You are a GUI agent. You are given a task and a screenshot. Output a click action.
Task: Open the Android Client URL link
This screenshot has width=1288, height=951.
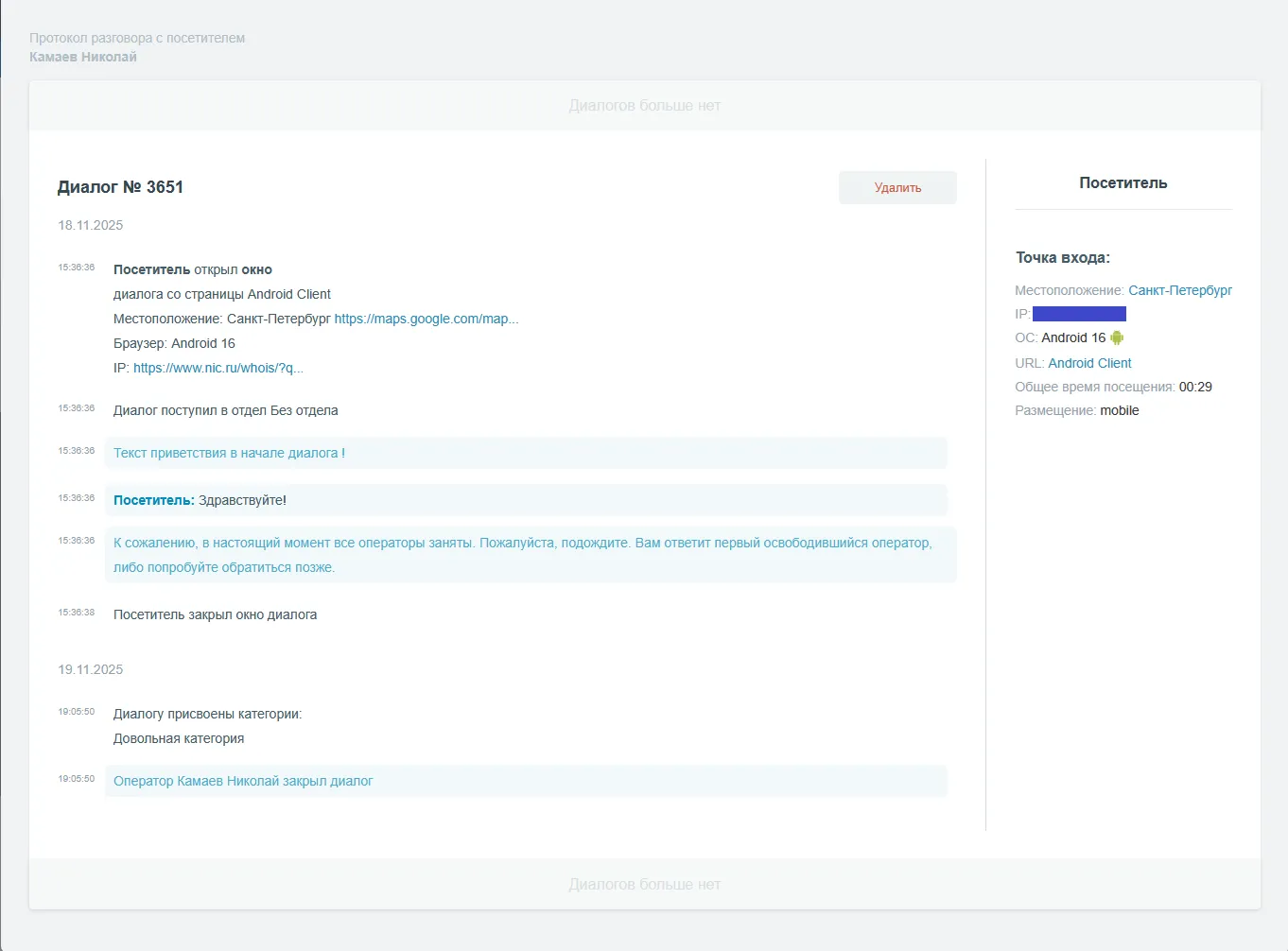coord(1089,363)
